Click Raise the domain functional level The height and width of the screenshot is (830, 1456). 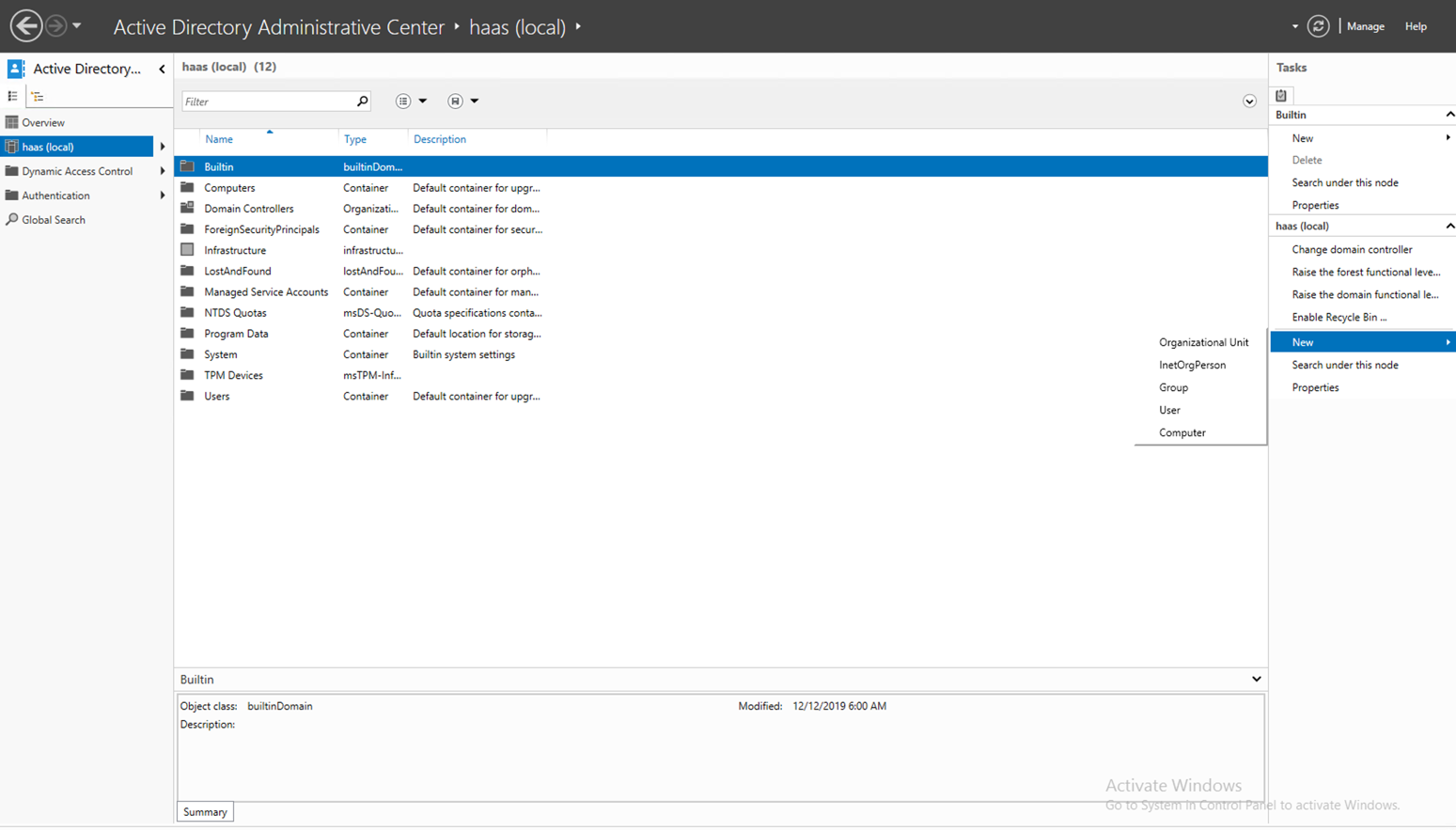[1365, 294]
